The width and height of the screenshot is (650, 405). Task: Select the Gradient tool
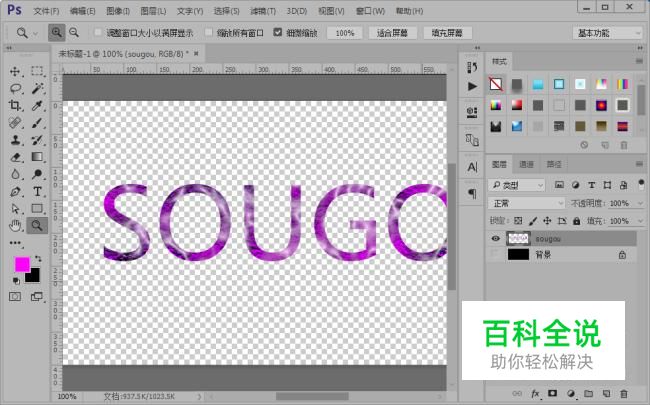click(x=37, y=157)
